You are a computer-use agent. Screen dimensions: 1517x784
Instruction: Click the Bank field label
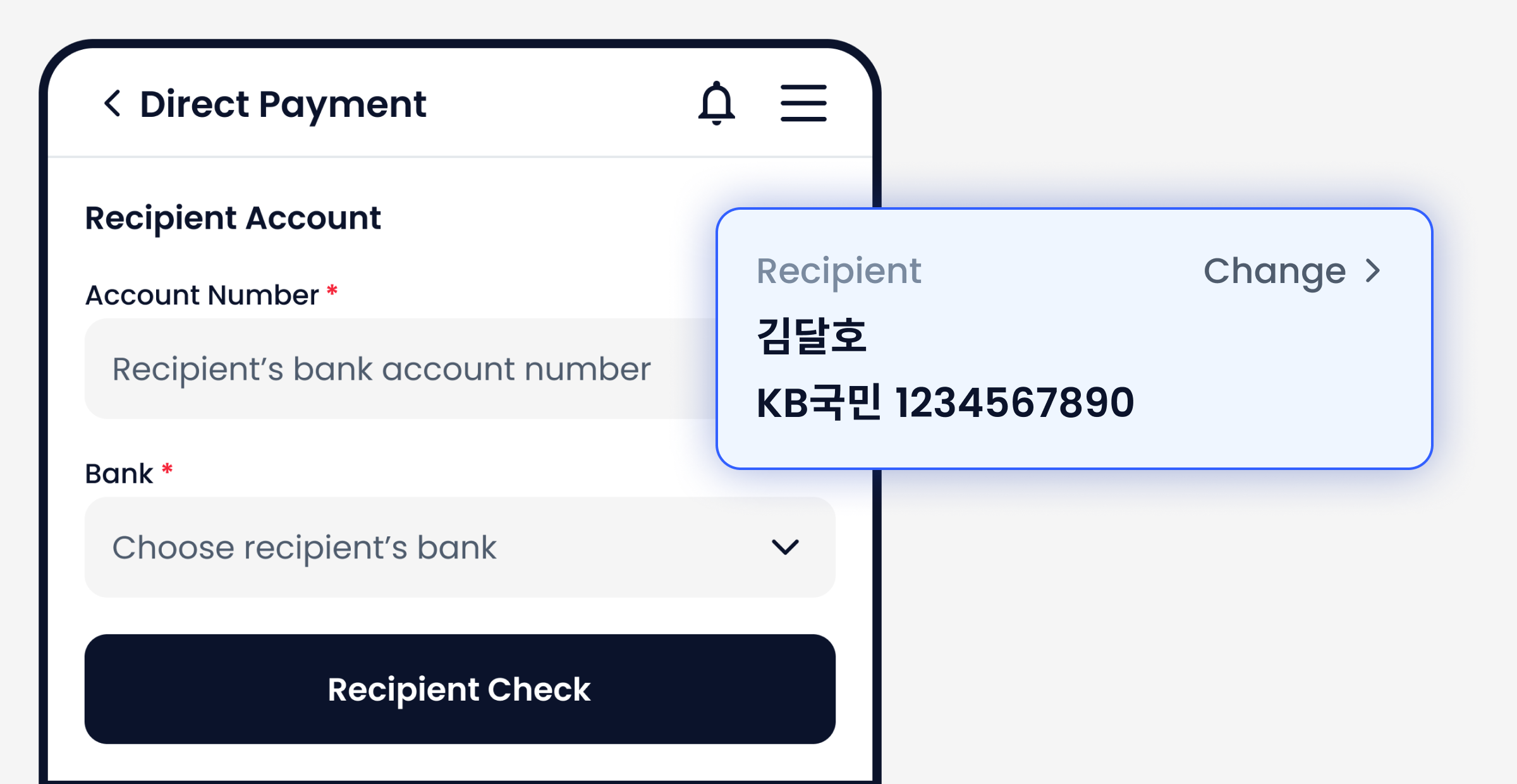pyautogui.click(x=119, y=473)
